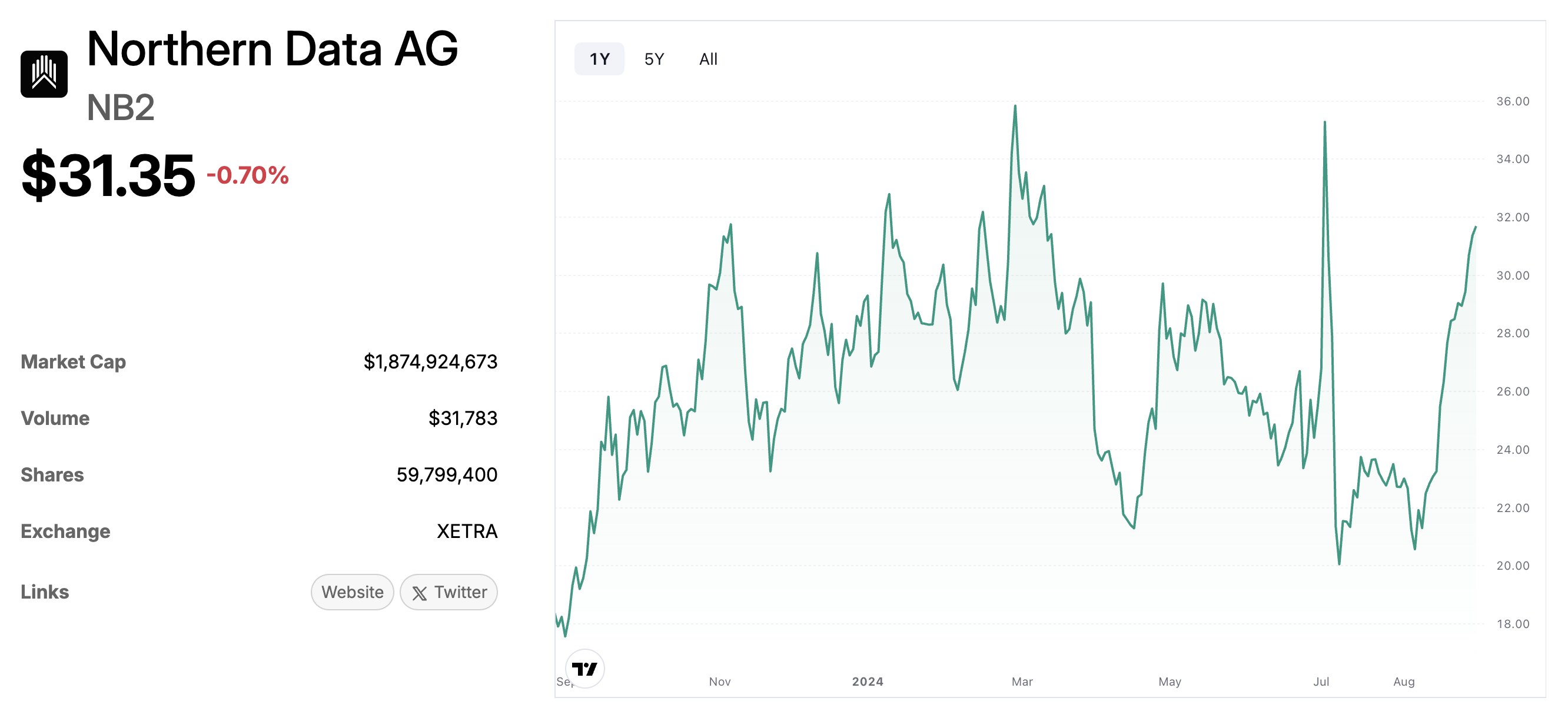
Task: Open the TradingView logo badge
Action: tap(584, 669)
